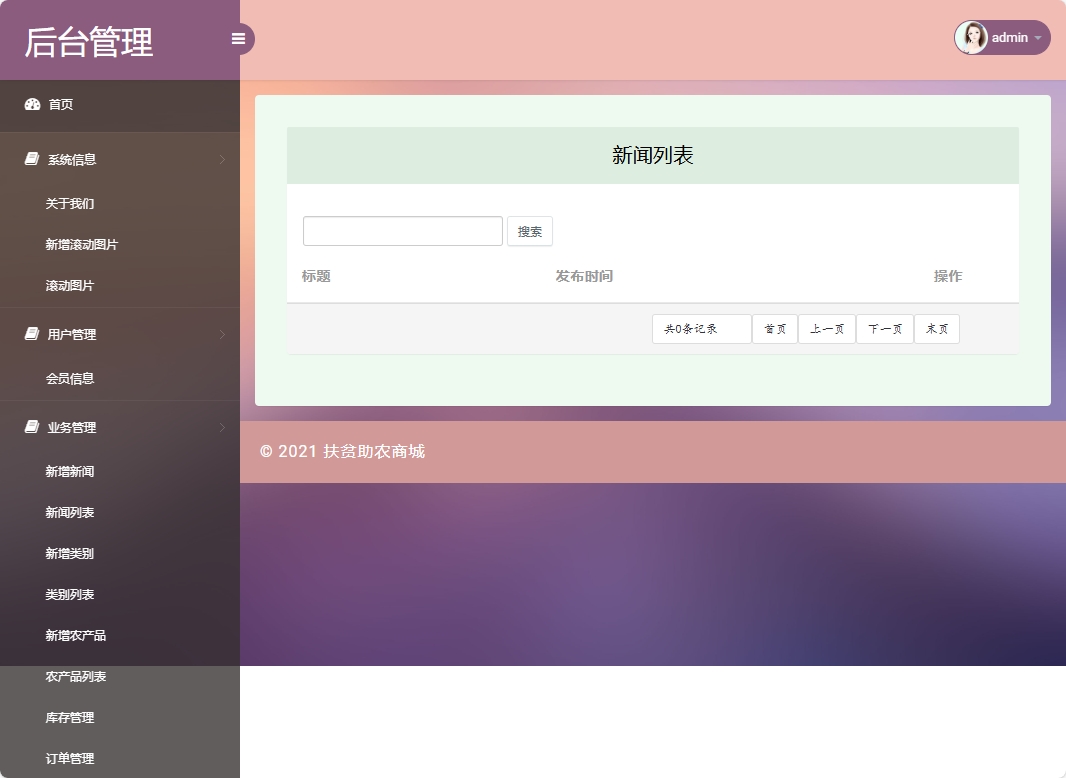Click the 下一页 pagination link
The image size is (1066, 778).
click(884, 328)
